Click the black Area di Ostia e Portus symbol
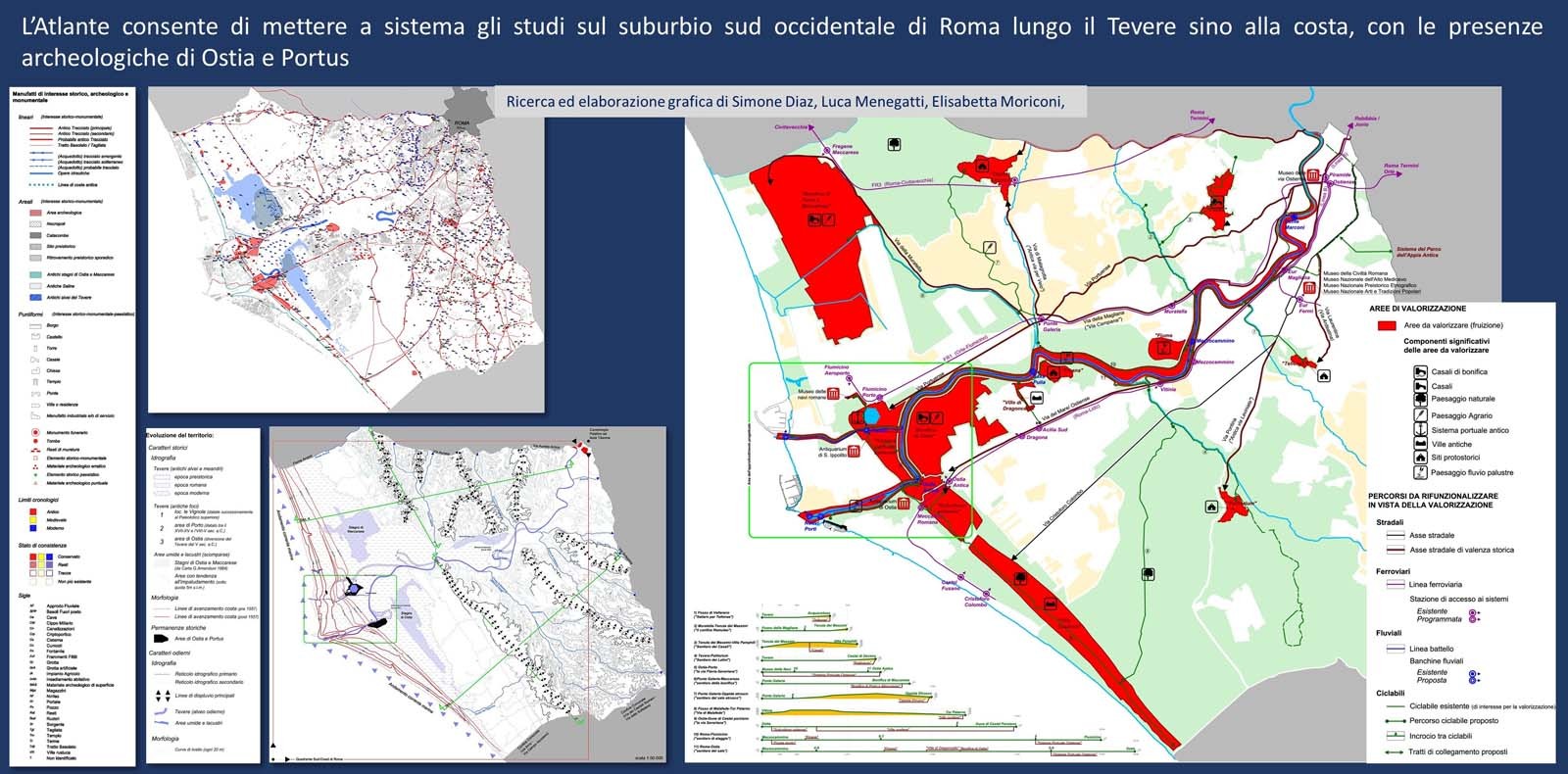Image resolution: width=1568 pixels, height=774 pixels. [x=161, y=638]
